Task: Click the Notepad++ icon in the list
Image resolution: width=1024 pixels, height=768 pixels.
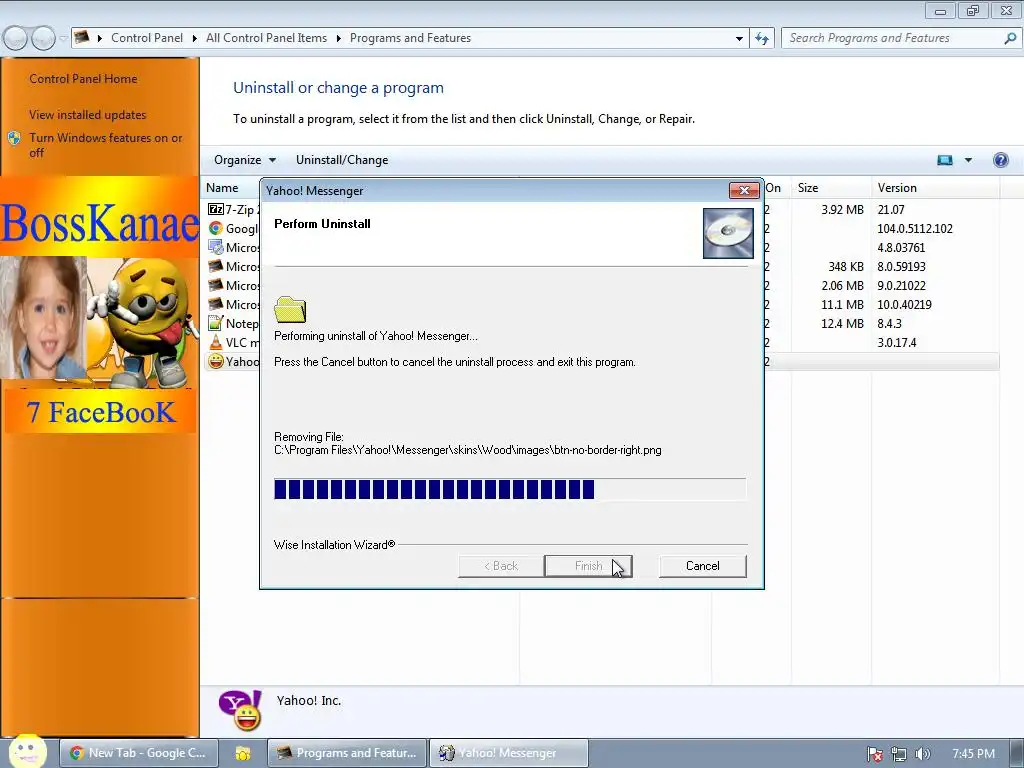Action: pyautogui.click(x=216, y=323)
